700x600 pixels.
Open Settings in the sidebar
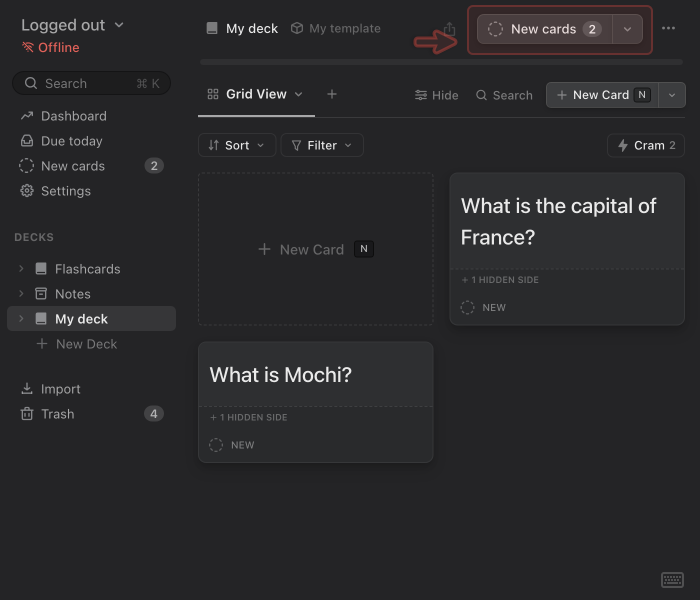click(x=65, y=191)
